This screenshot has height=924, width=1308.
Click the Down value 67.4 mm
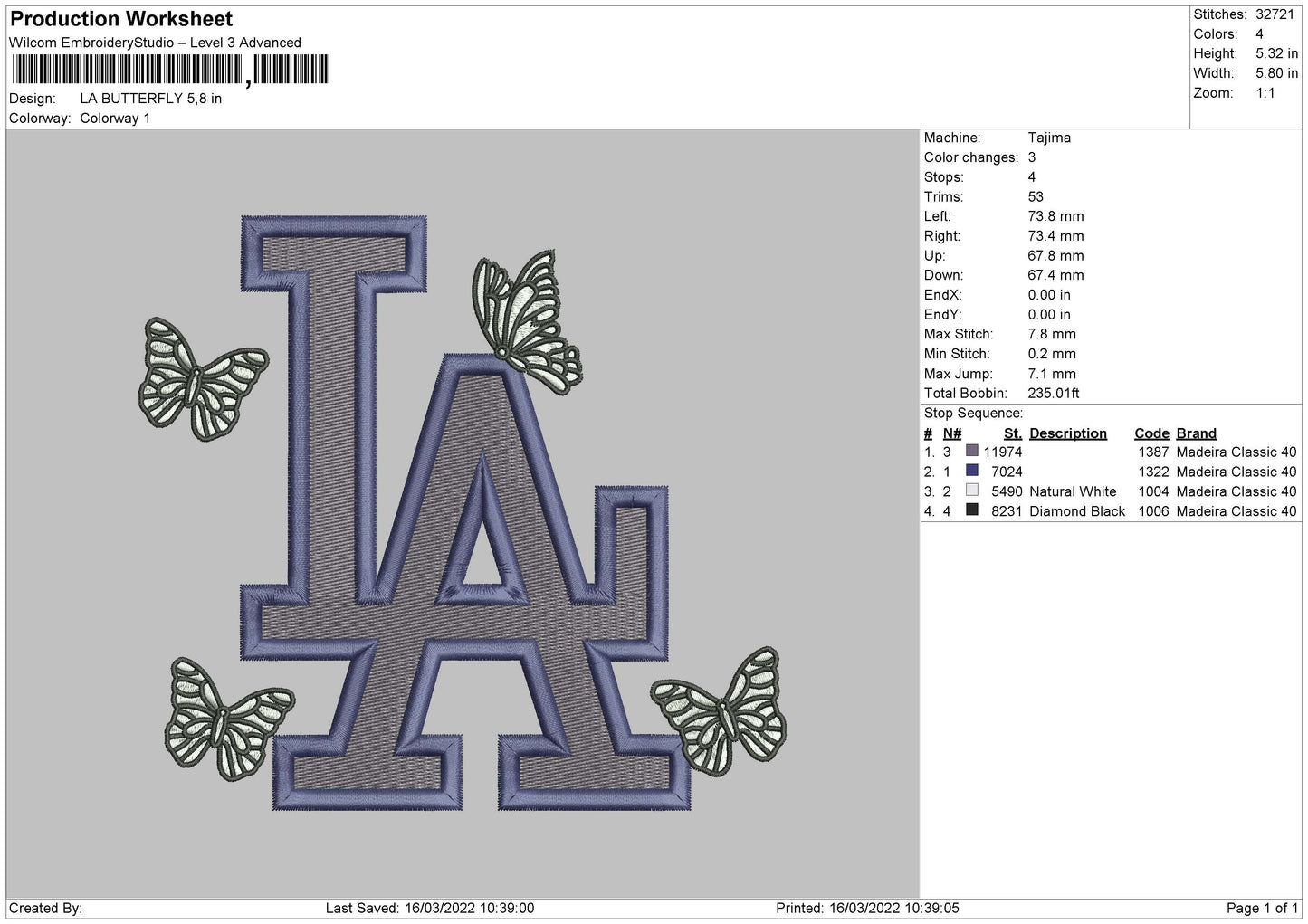pos(1055,275)
